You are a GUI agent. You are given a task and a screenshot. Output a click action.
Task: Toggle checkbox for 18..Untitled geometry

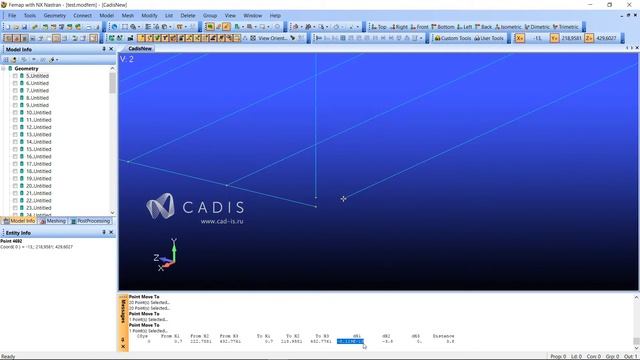pyautogui.click(x=15, y=171)
